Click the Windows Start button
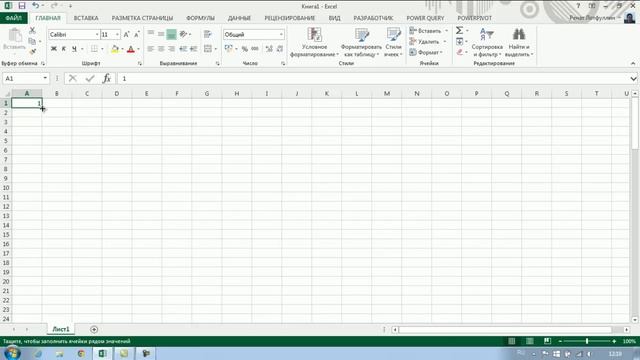This screenshot has width=640, height=360. click(x=11, y=353)
